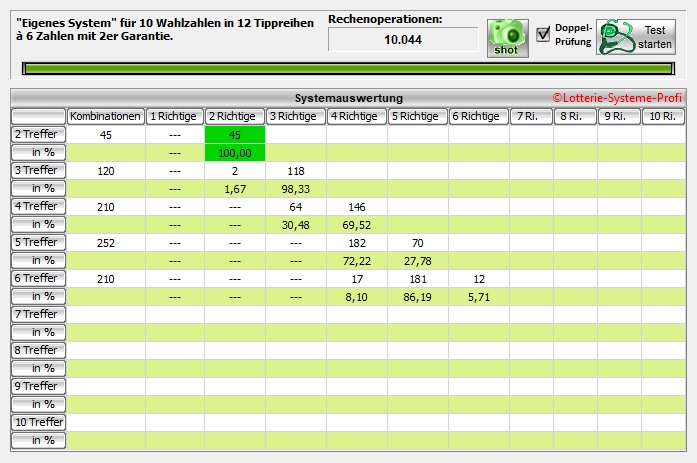Click the 5 Treffer row header
This screenshot has width=697, height=463.
[x=39, y=242]
